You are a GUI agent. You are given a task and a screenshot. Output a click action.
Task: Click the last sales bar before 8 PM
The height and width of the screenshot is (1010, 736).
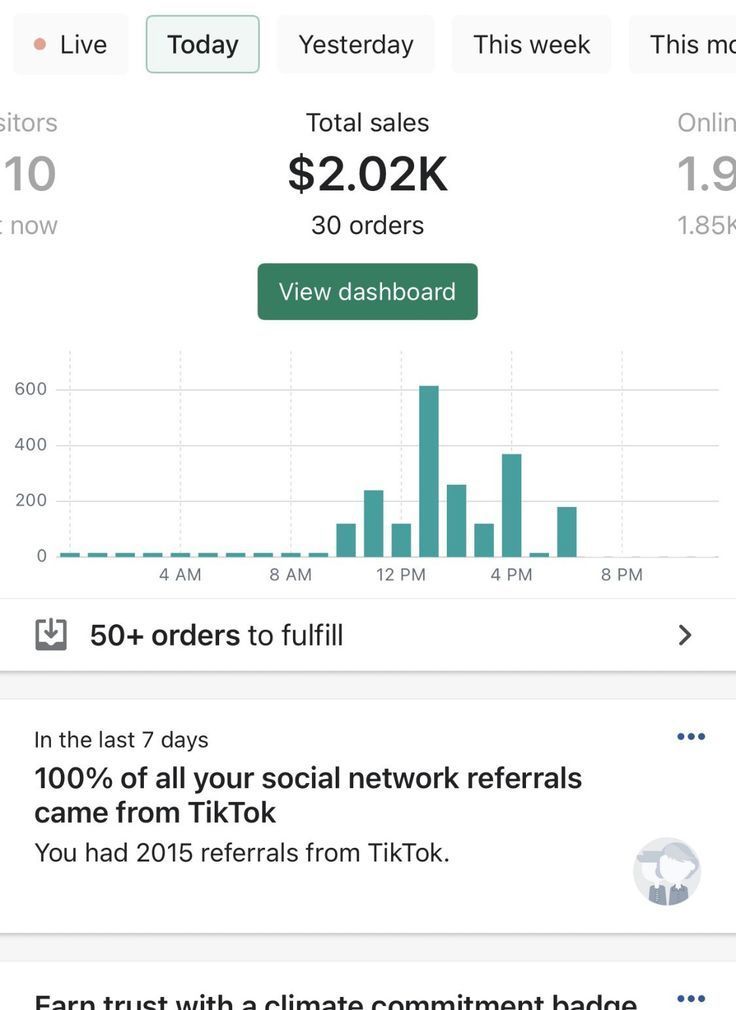coord(567,531)
